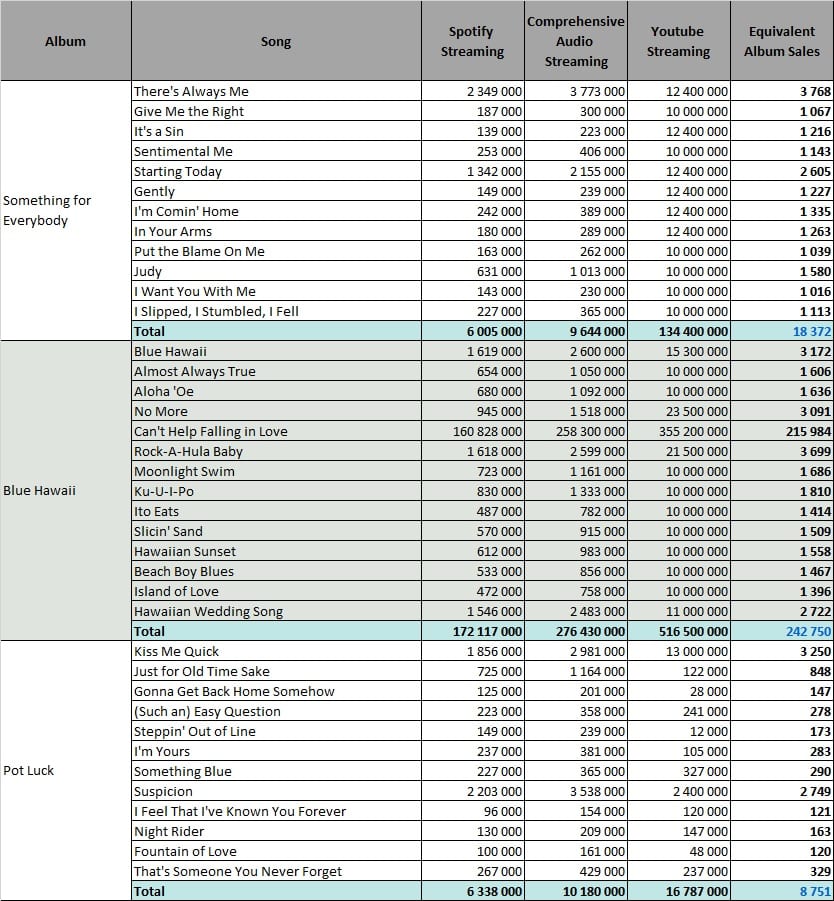Select the Beach Boy Blues song

pos(276,571)
